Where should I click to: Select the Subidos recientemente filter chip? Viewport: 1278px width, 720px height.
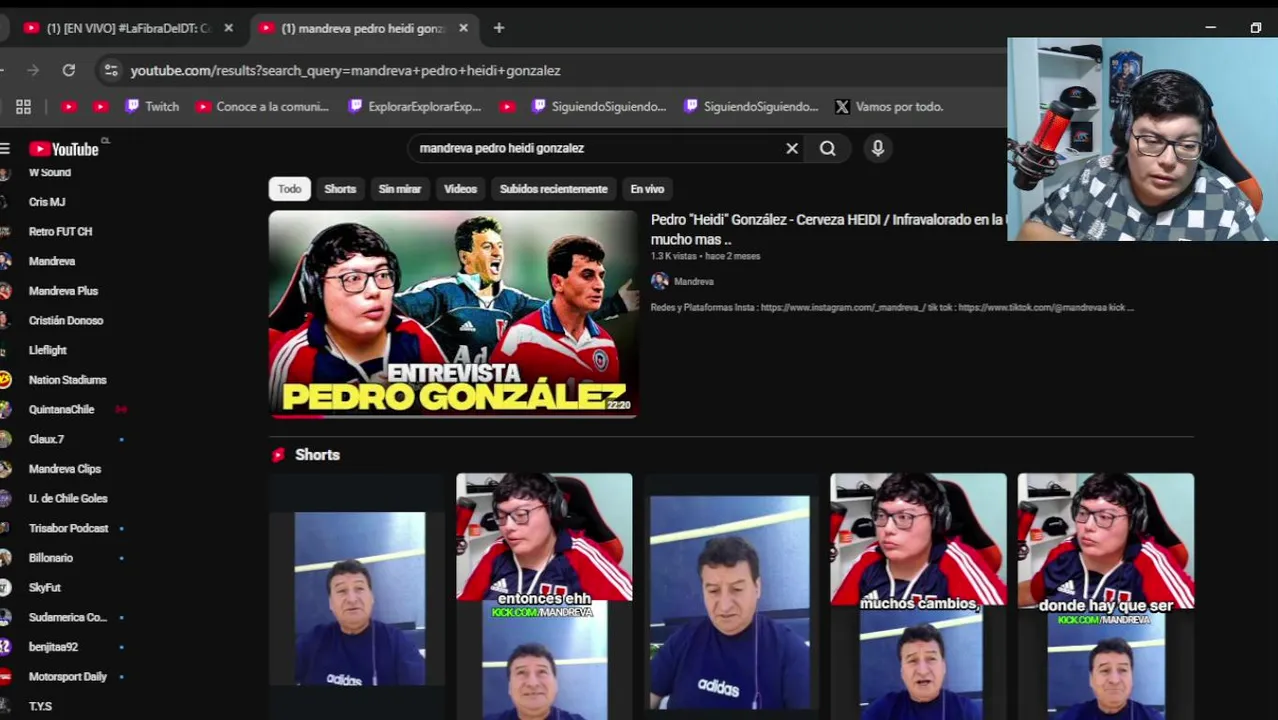553,189
